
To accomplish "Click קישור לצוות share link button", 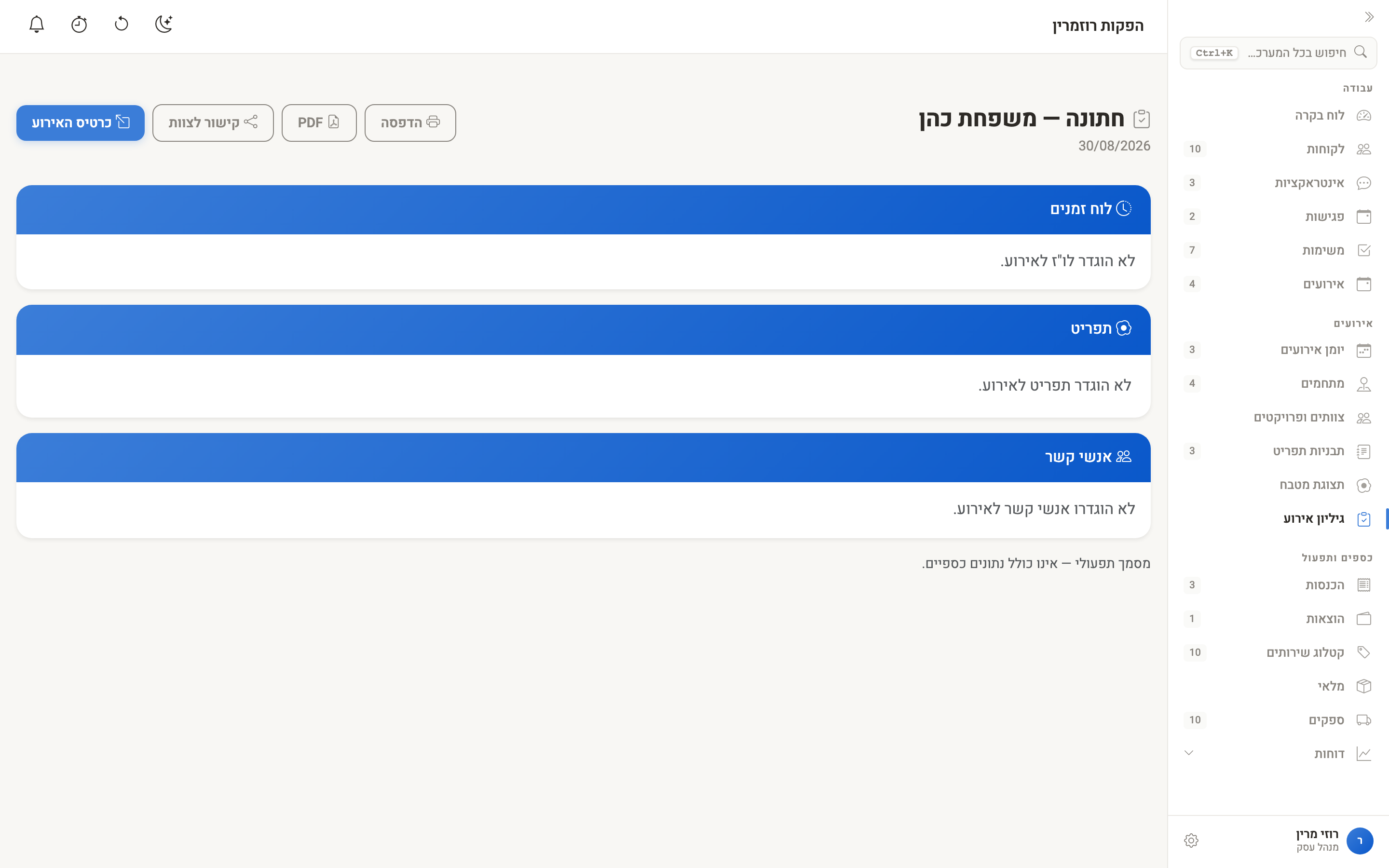I will click(x=213, y=122).
